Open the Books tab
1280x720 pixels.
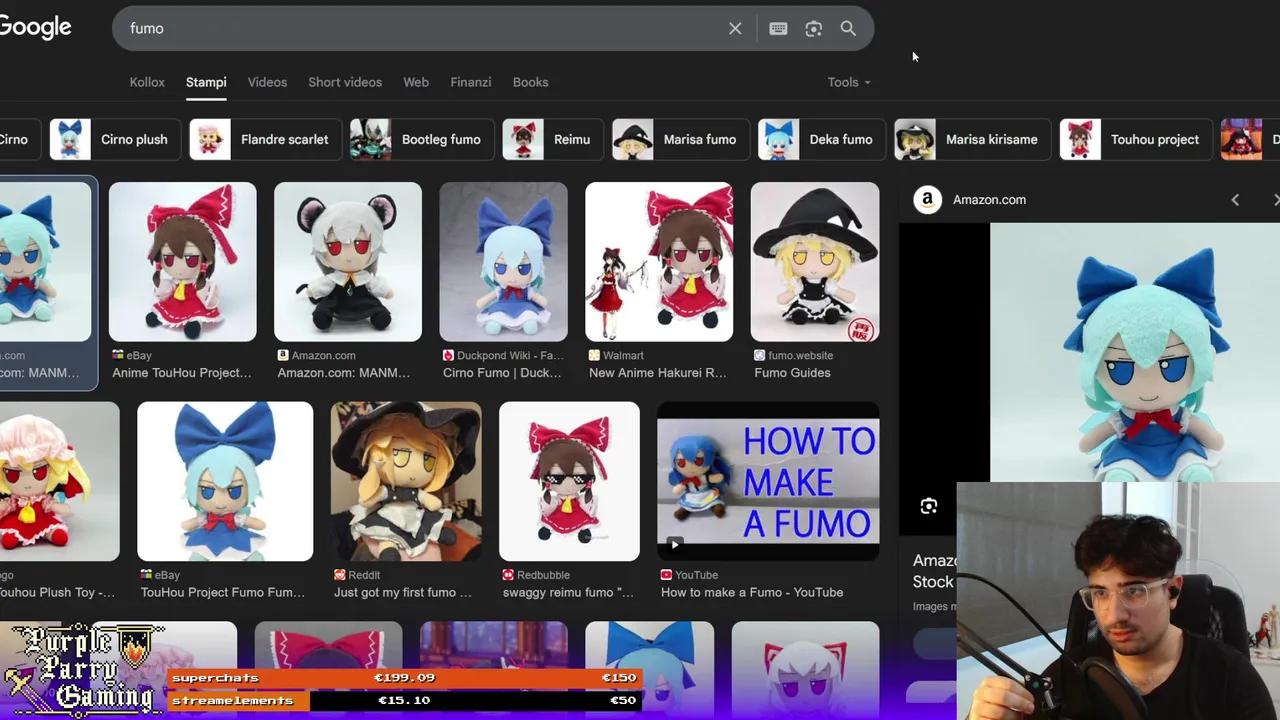(x=530, y=82)
